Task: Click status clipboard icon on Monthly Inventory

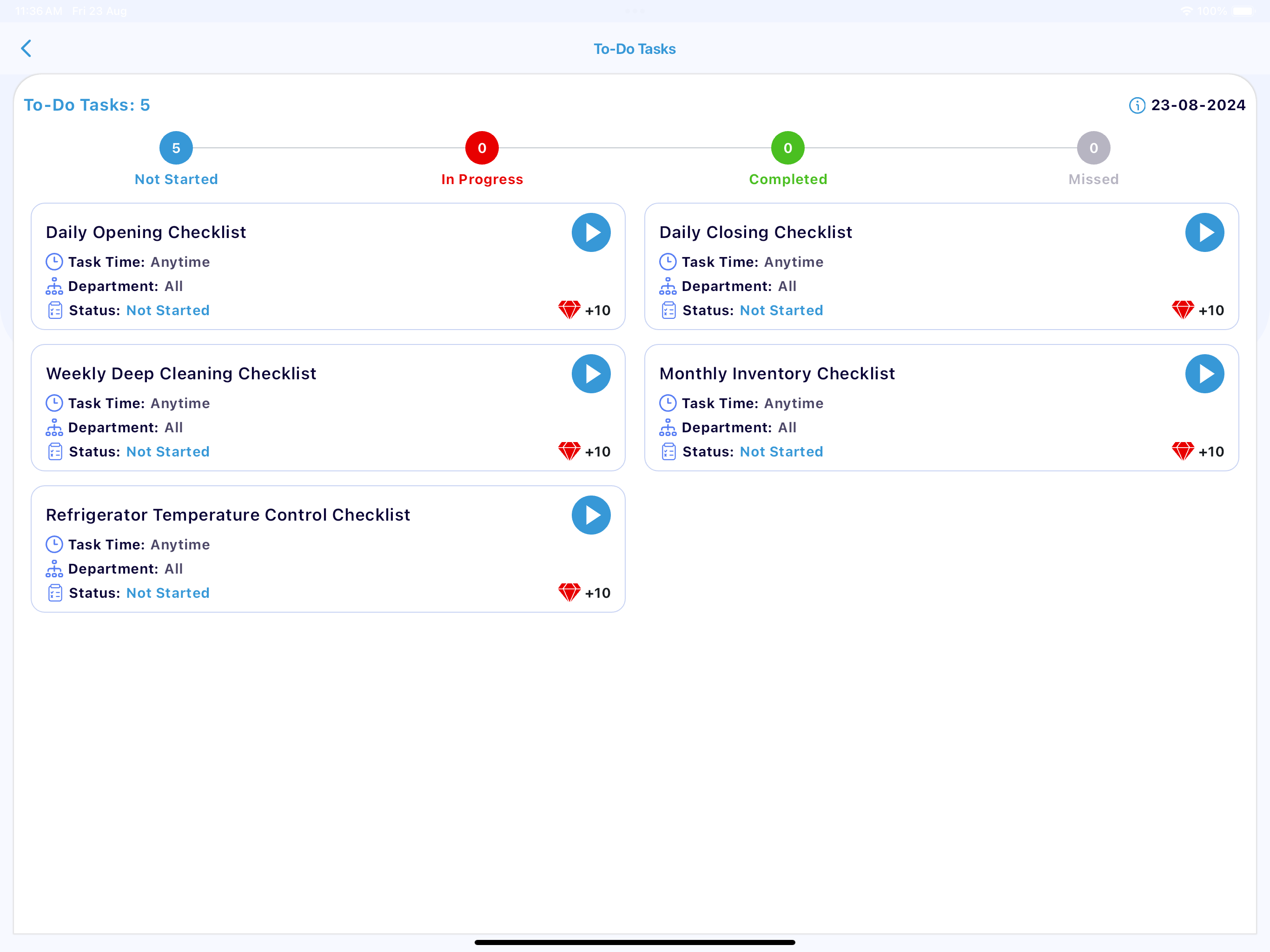Action: 668,451
